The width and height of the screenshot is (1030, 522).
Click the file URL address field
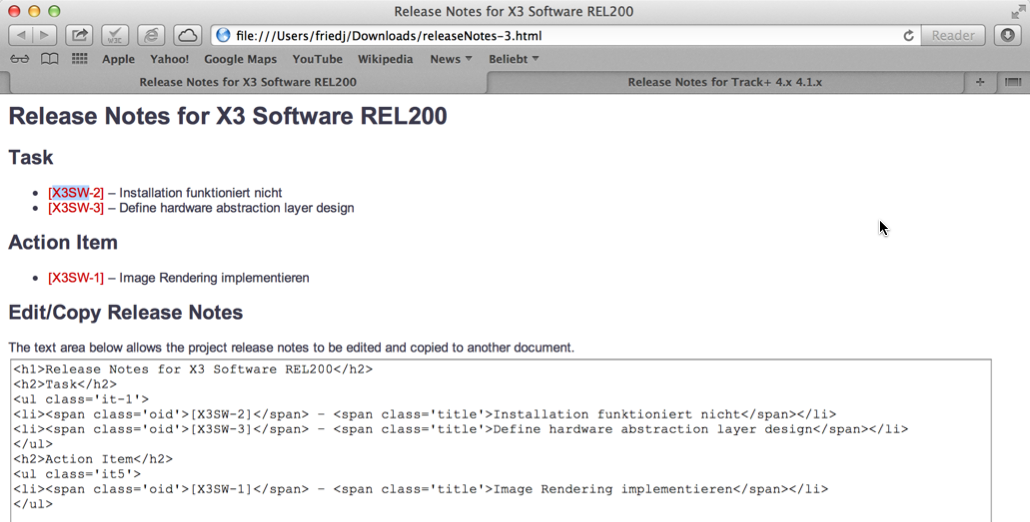point(565,35)
